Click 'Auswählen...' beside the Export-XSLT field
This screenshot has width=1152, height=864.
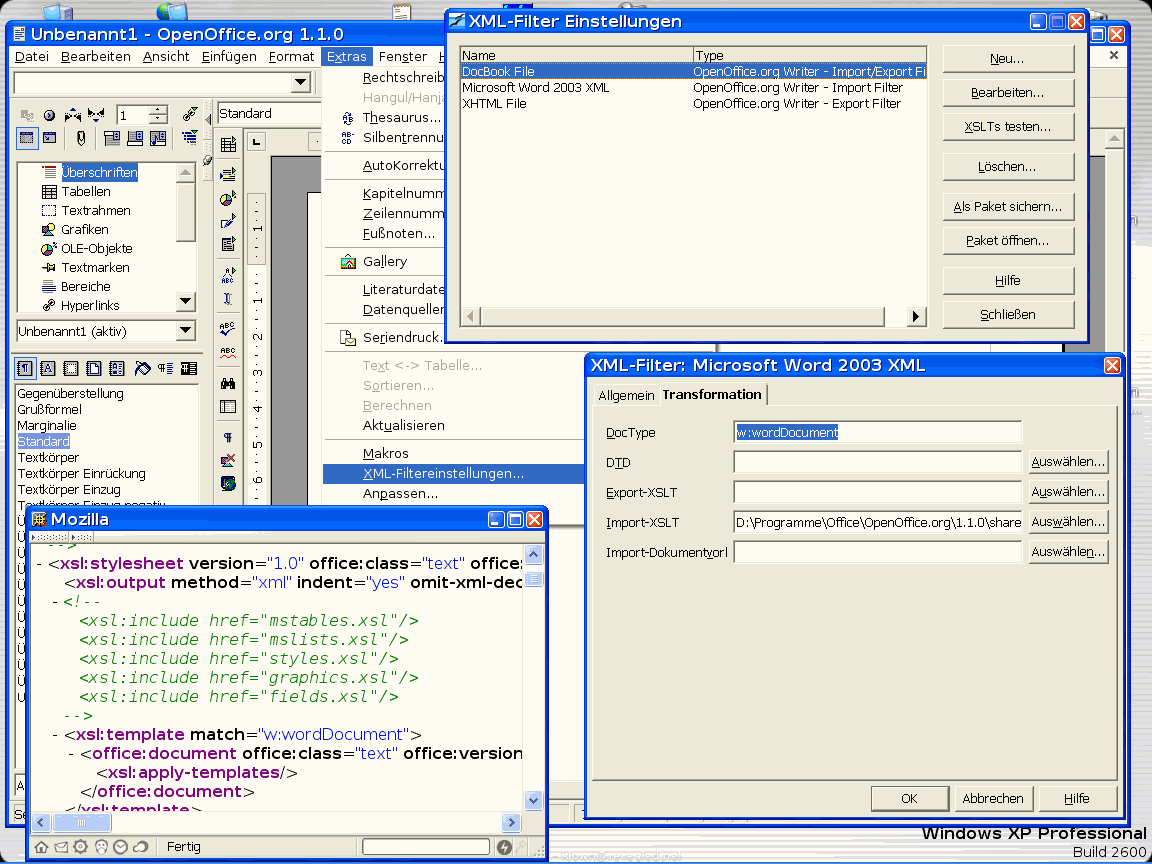pos(1068,492)
